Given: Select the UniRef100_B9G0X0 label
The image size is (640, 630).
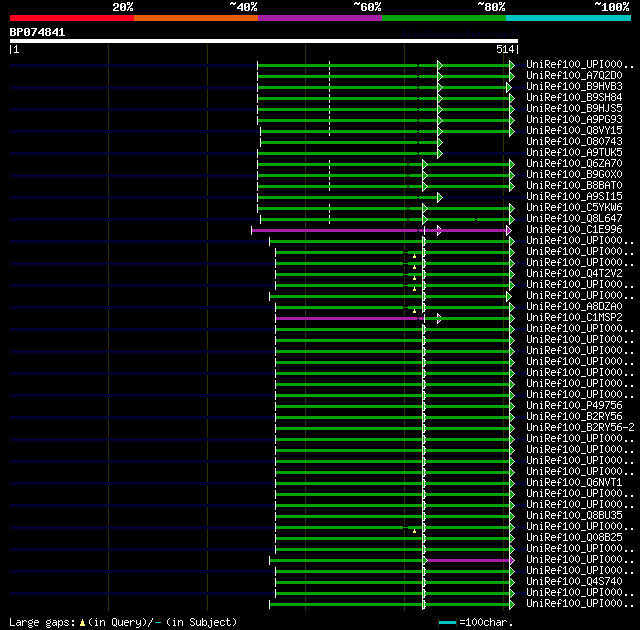Looking at the screenshot, I should click(x=574, y=175).
